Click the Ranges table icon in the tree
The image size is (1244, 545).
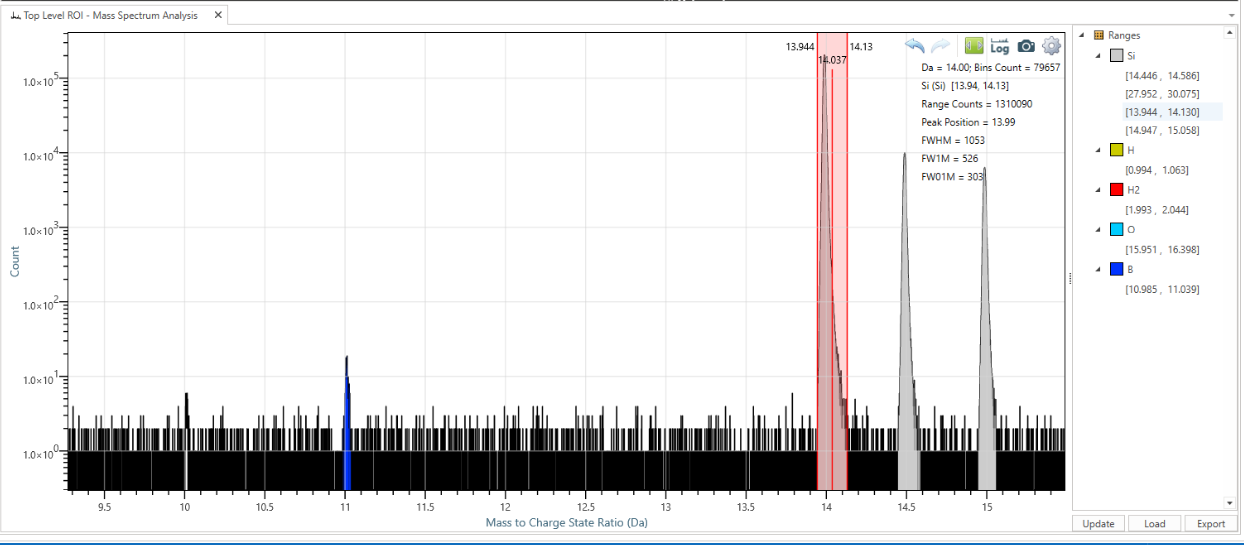(1099, 35)
